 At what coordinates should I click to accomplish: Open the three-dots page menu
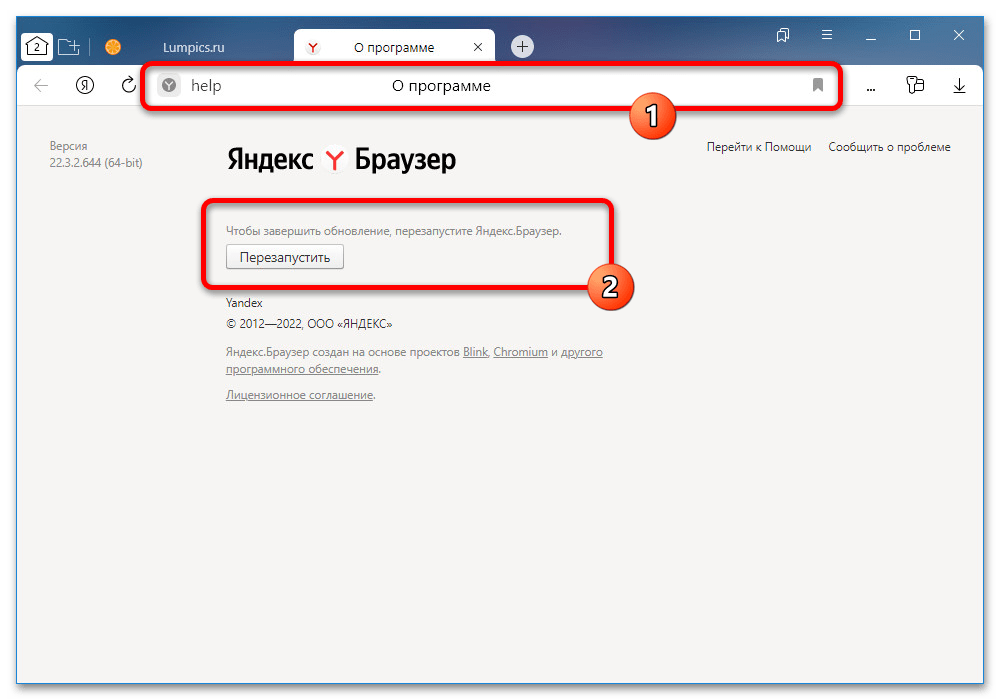(871, 88)
